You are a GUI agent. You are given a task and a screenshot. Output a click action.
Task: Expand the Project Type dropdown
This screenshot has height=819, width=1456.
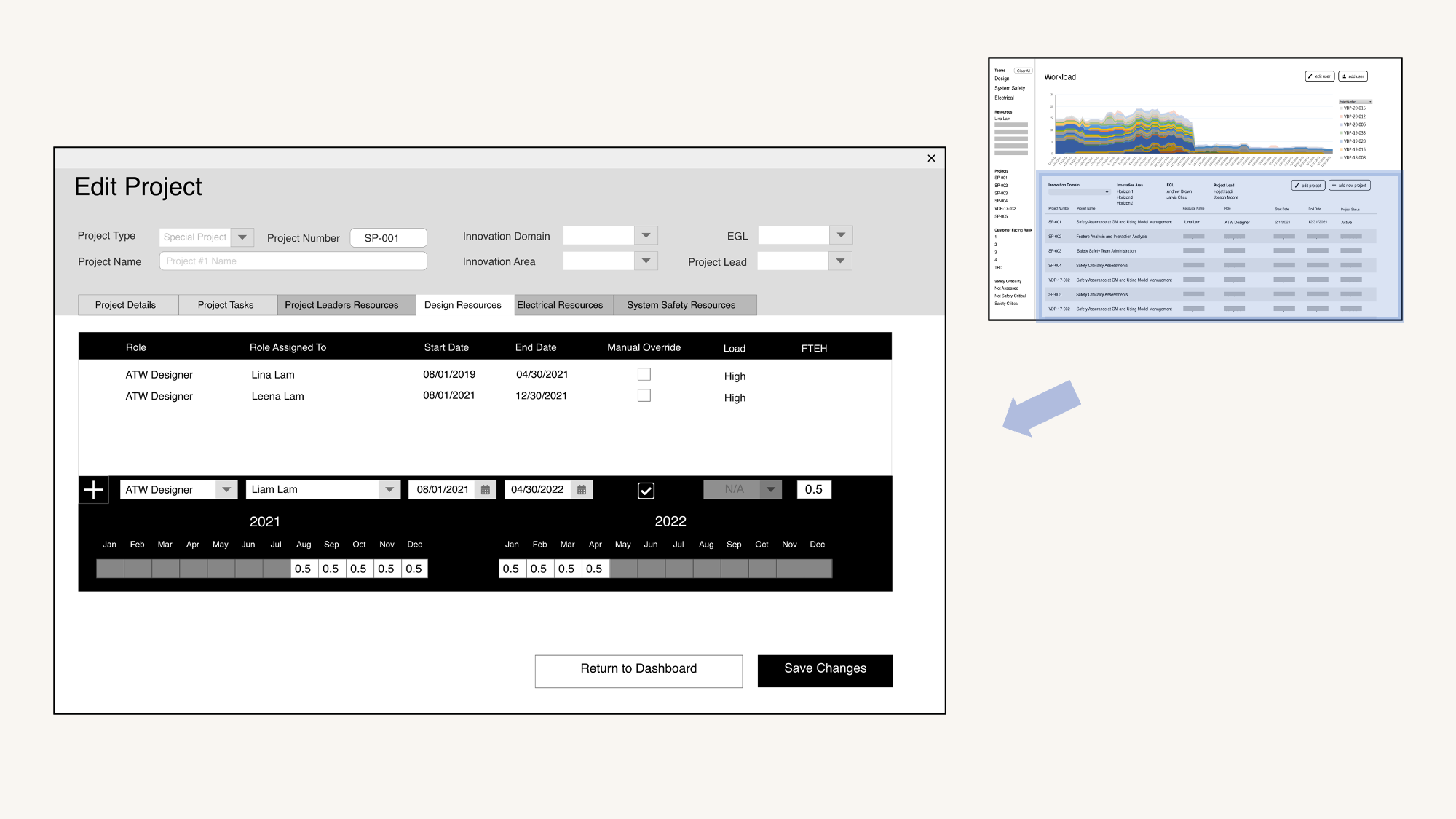pos(242,237)
